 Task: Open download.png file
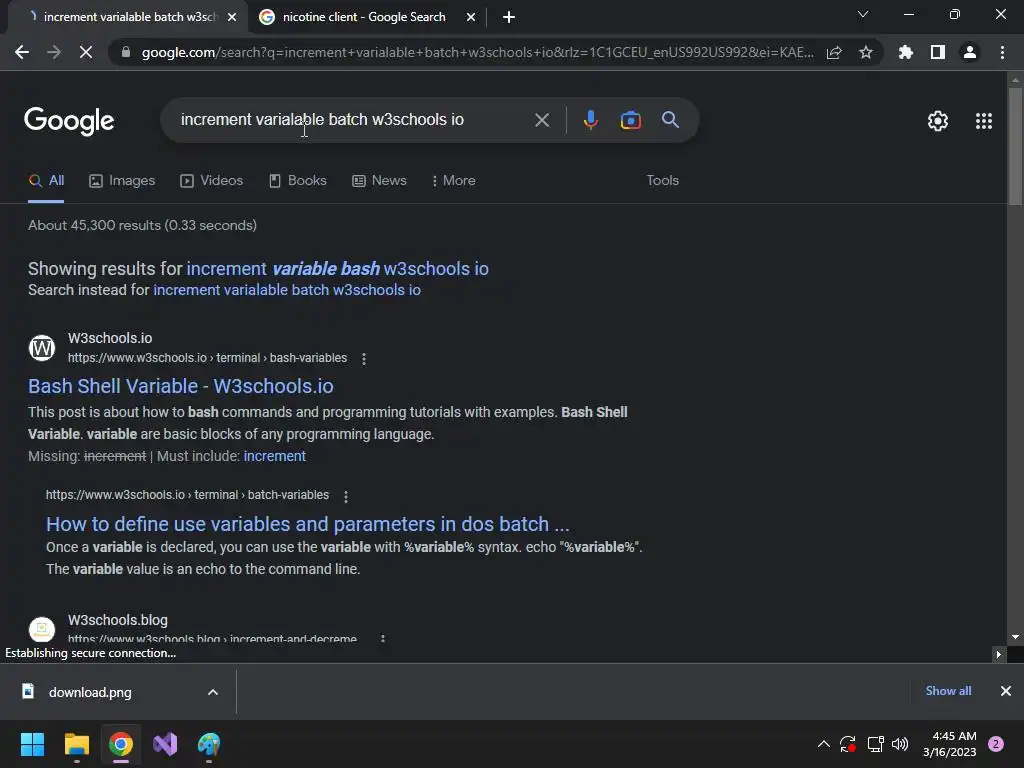click(90, 692)
